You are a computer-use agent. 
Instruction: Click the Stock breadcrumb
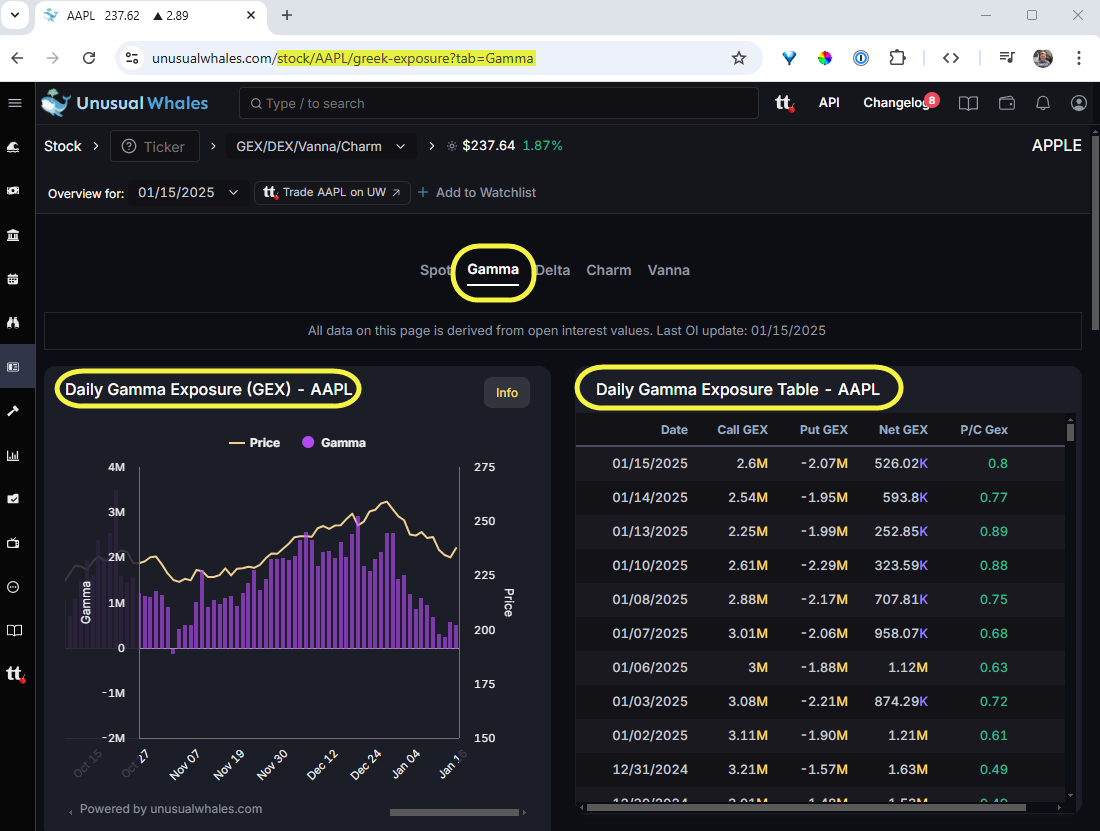pyautogui.click(x=63, y=147)
